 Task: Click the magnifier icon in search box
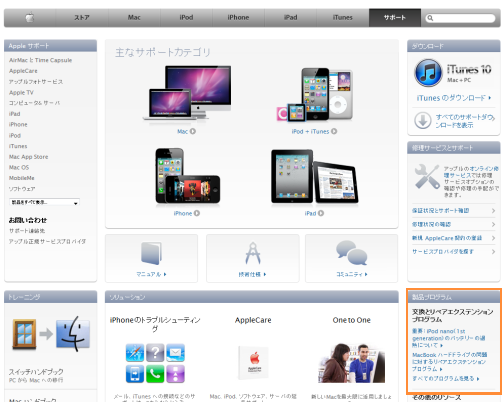click(430, 18)
